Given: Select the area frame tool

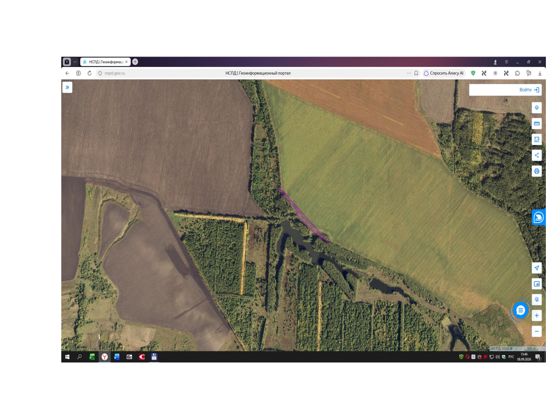Looking at the screenshot, I should [536, 140].
